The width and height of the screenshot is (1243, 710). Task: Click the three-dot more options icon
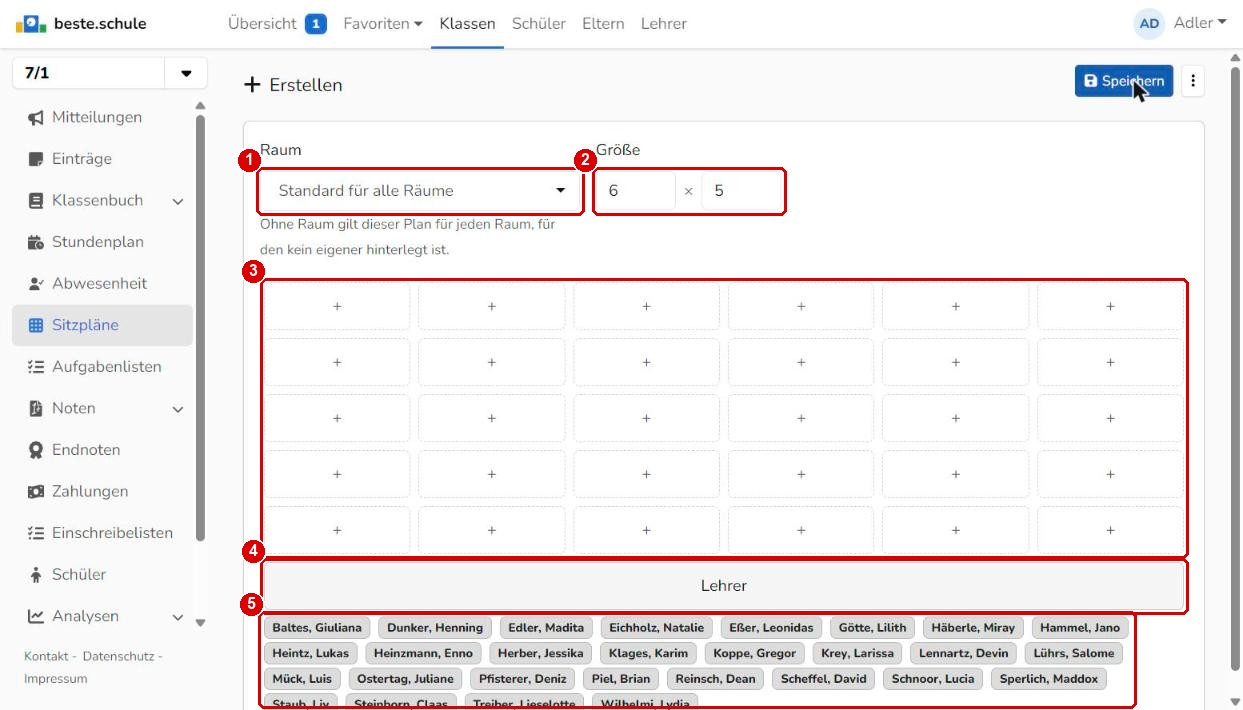[x=1192, y=82]
